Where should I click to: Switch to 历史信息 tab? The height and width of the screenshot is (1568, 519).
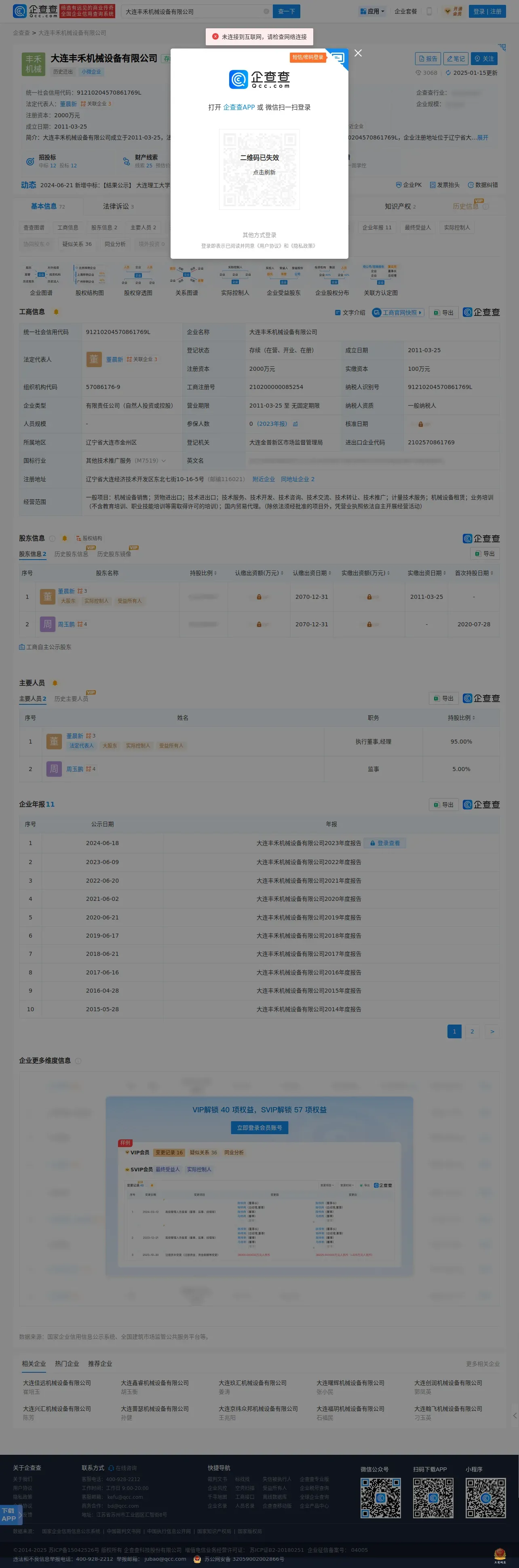[466, 206]
